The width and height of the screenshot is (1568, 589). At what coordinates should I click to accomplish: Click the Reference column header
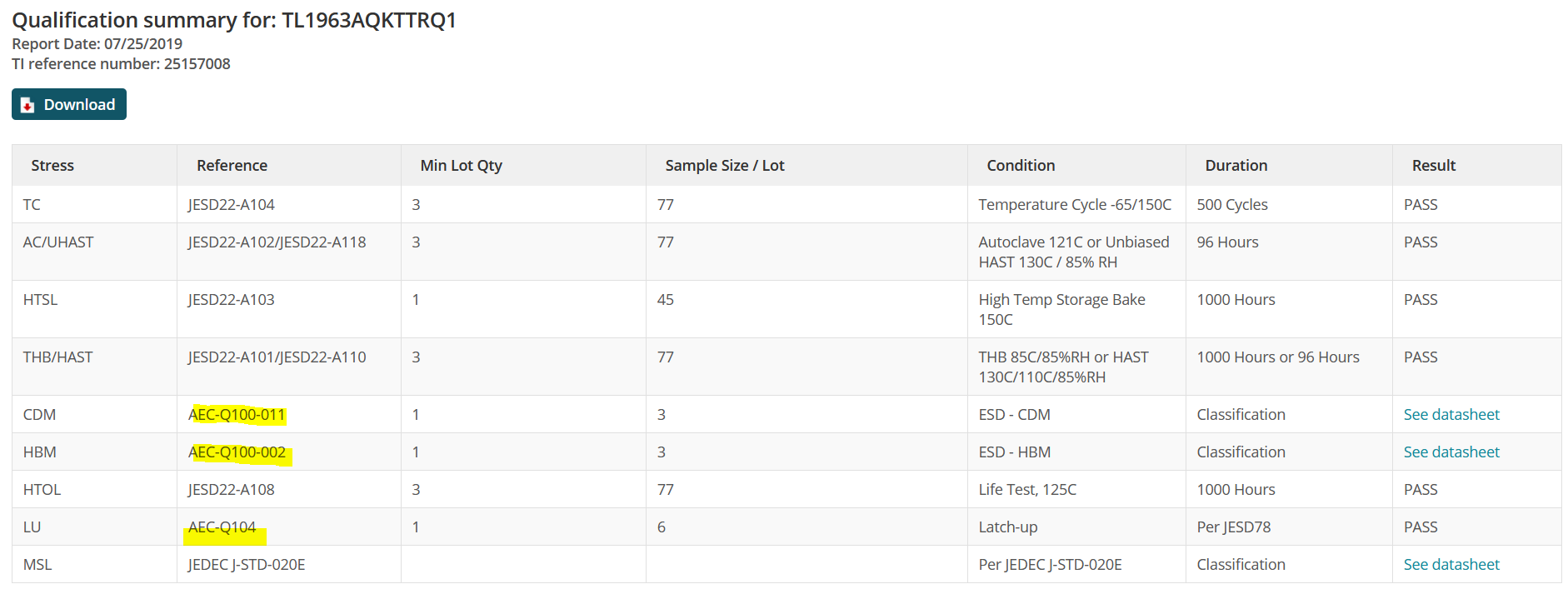(232, 166)
